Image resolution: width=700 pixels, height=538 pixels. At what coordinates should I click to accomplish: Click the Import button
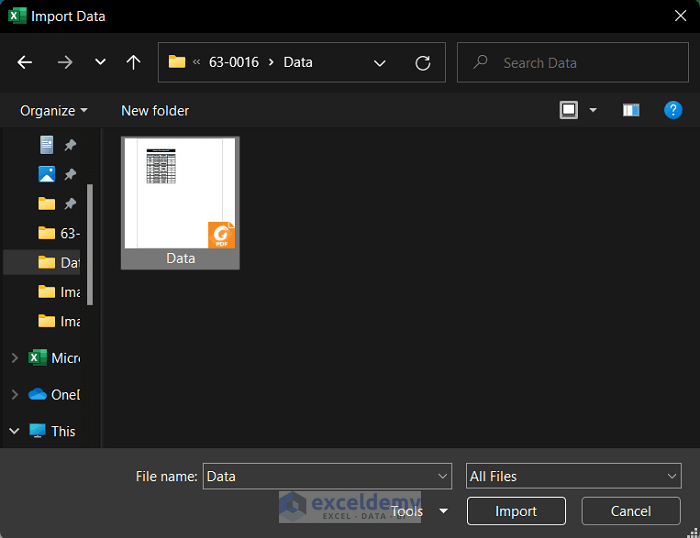pos(516,511)
